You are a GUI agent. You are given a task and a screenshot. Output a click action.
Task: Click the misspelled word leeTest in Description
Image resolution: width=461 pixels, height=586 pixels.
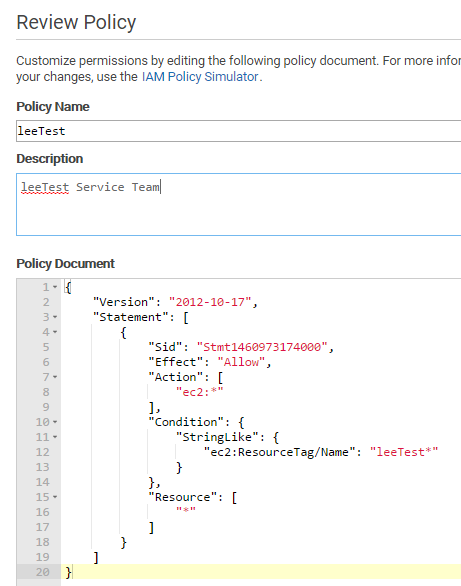(x=45, y=187)
